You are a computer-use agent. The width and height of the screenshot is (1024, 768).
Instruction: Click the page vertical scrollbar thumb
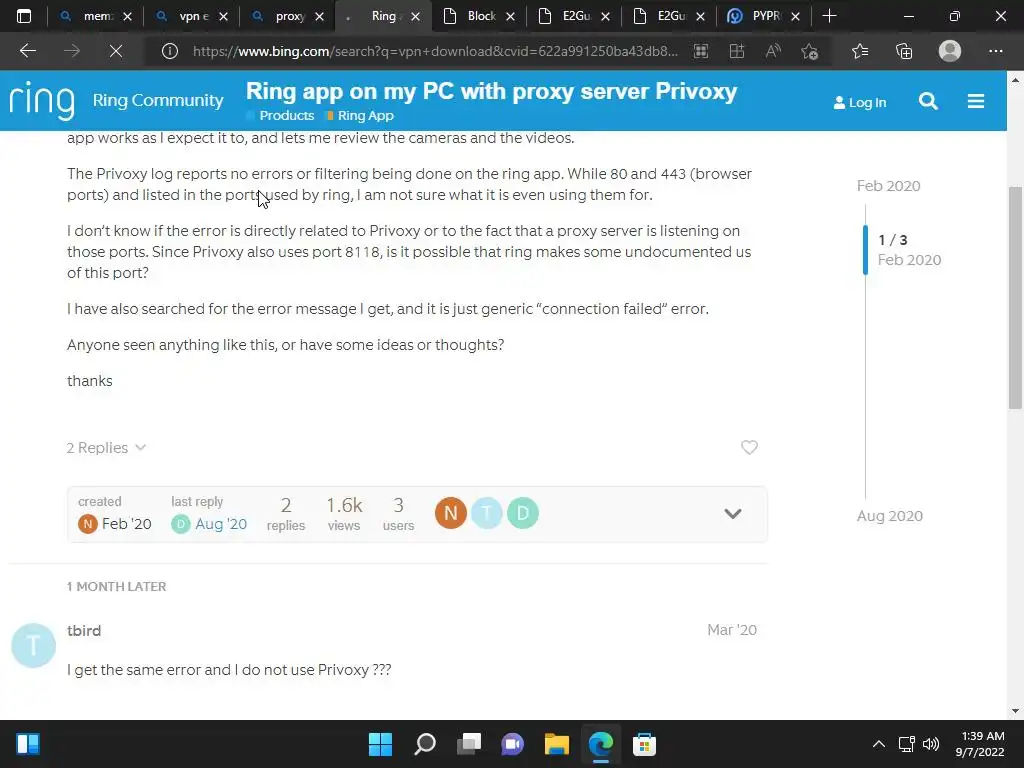1015,298
